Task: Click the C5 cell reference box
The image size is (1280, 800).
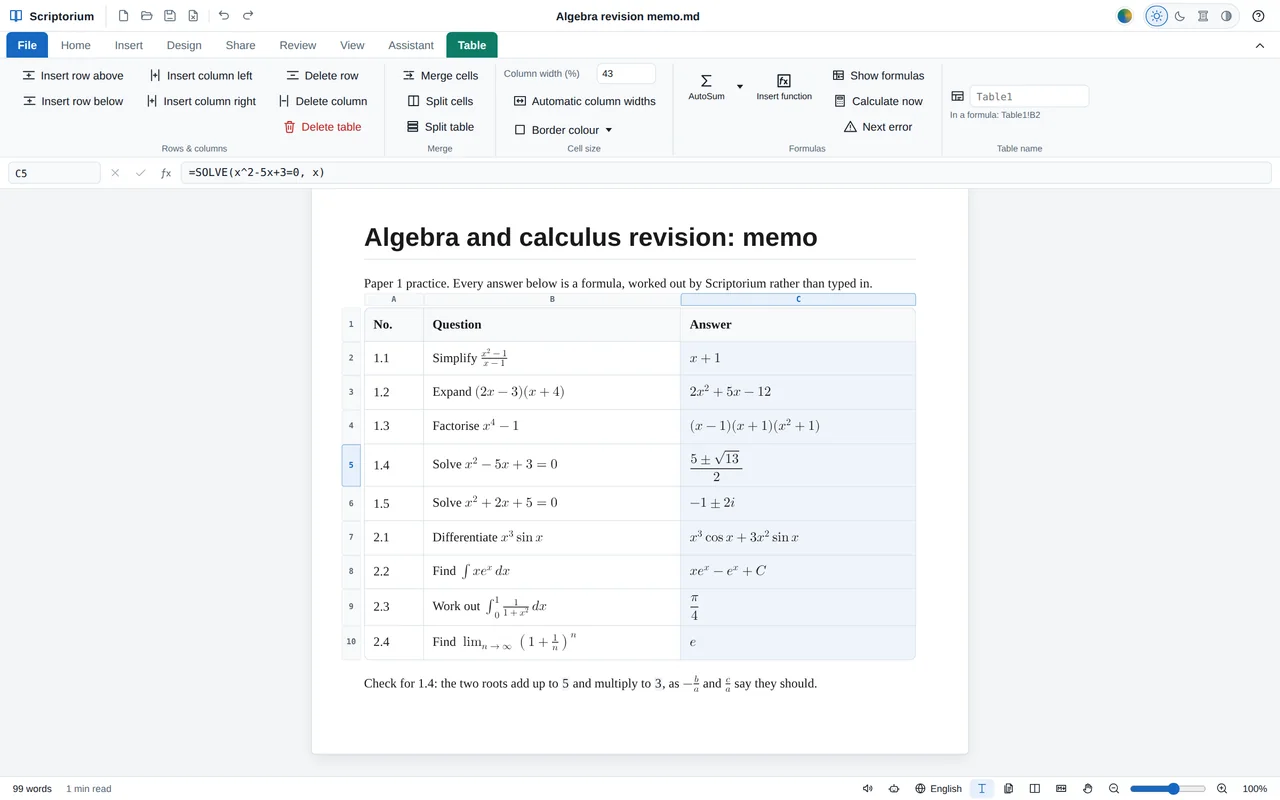Action: pos(54,173)
